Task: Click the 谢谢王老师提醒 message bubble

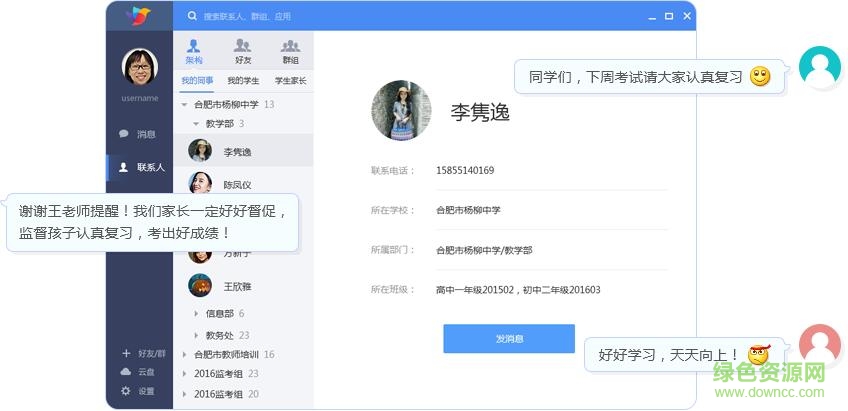Action: click(153, 222)
